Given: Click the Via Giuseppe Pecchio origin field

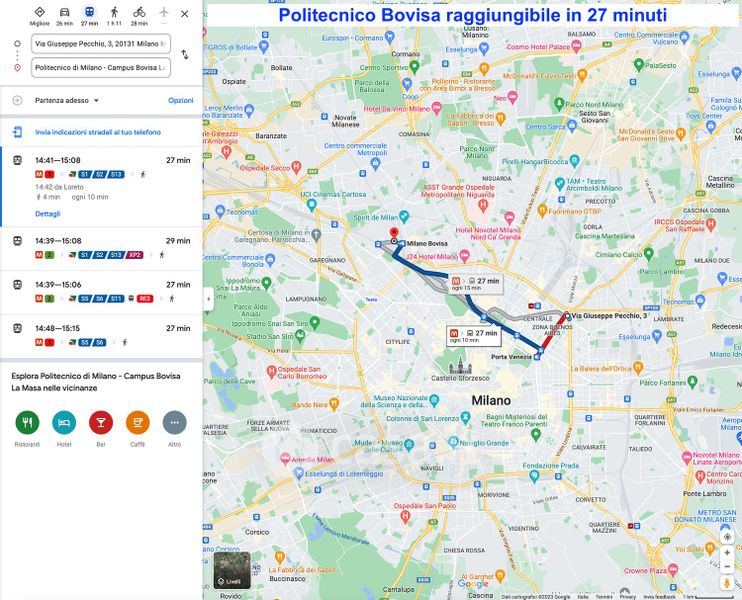Looking at the screenshot, I should click(x=100, y=44).
